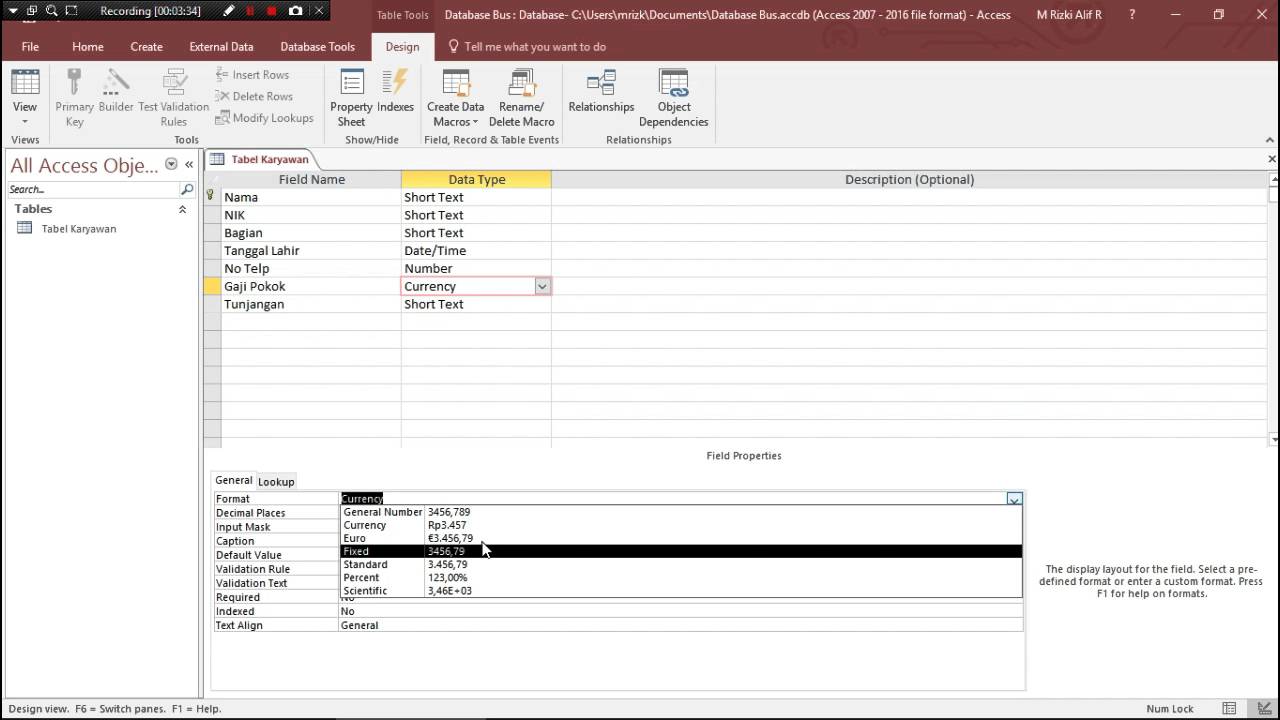Collapse the Tables group
The width and height of the screenshot is (1280, 720).
coord(182,209)
